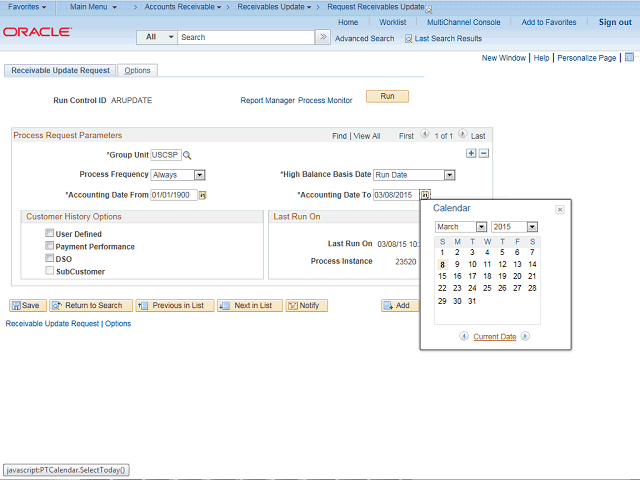Click into the Search text field
The image size is (640, 480).
[246, 37]
